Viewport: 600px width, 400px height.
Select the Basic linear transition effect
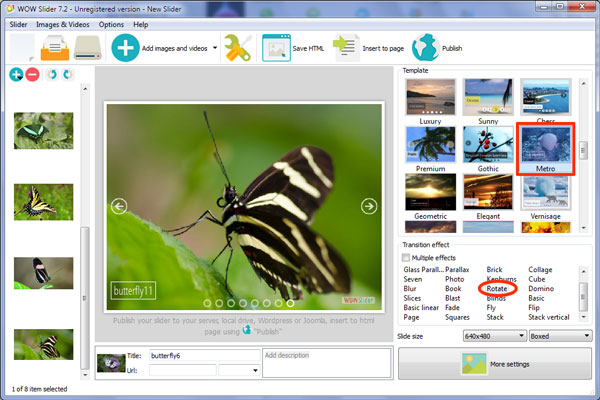421,308
